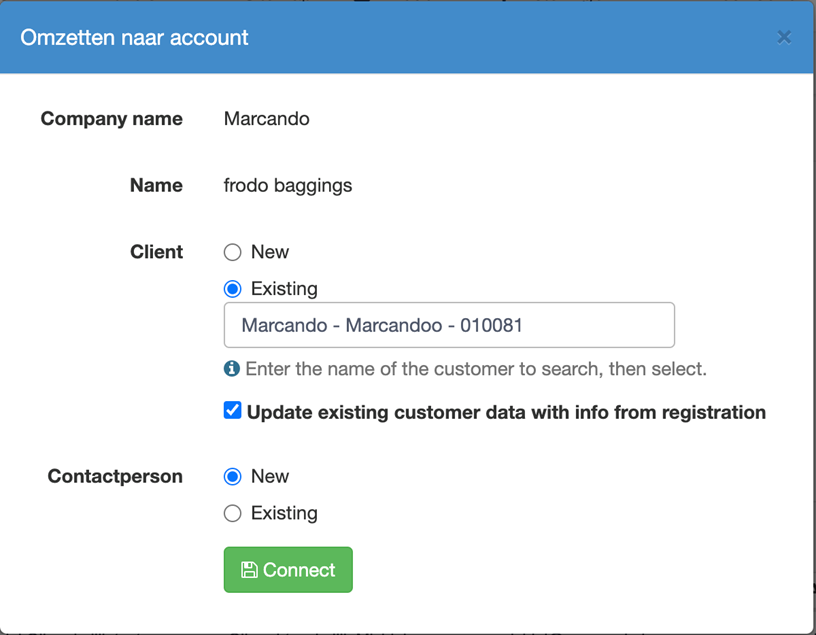This screenshot has width=816, height=635.
Task: Click the blue info icon beside the search hint
Action: tap(232, 369)
